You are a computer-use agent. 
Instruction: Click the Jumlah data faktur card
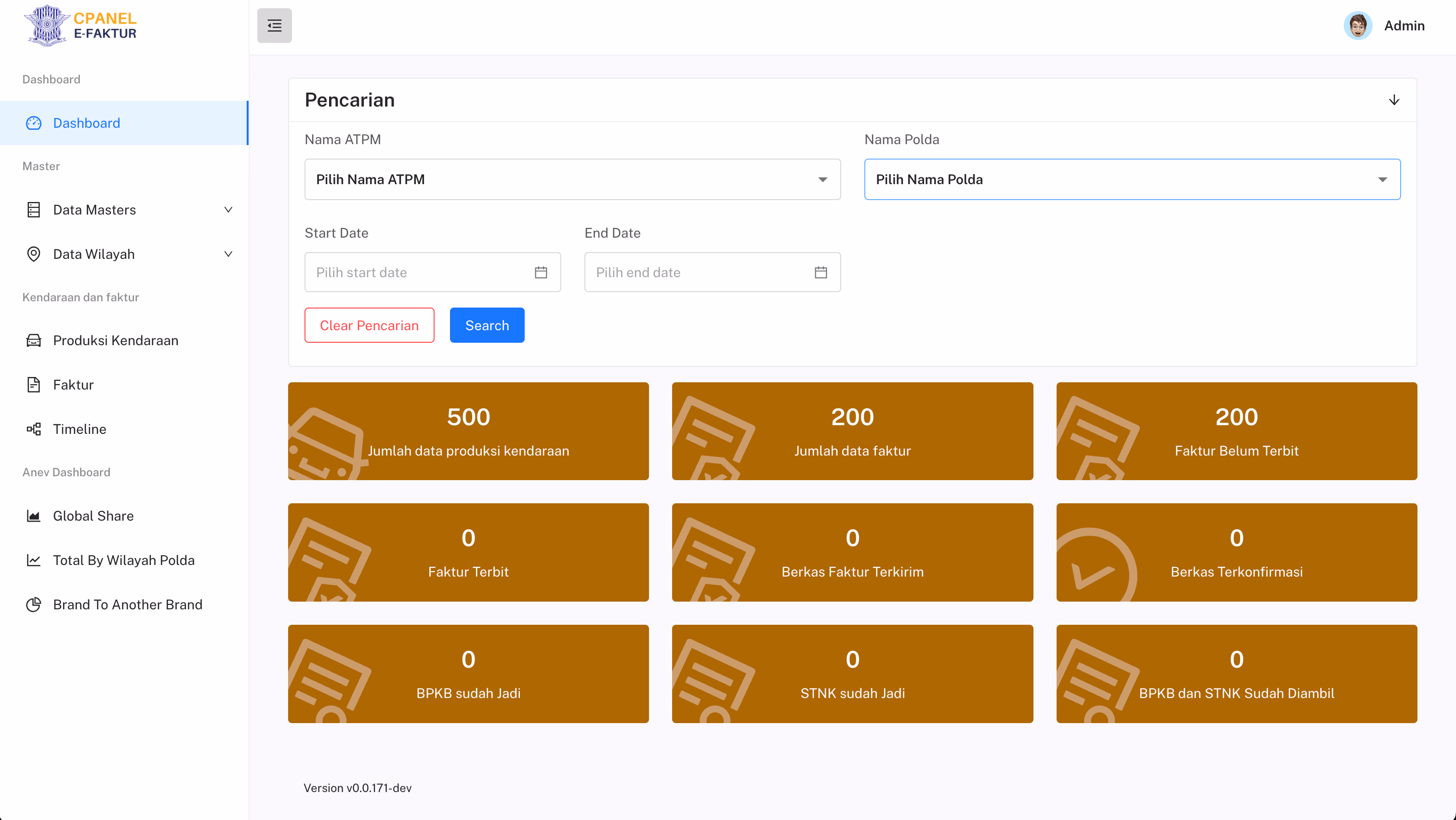click(852, 431)
